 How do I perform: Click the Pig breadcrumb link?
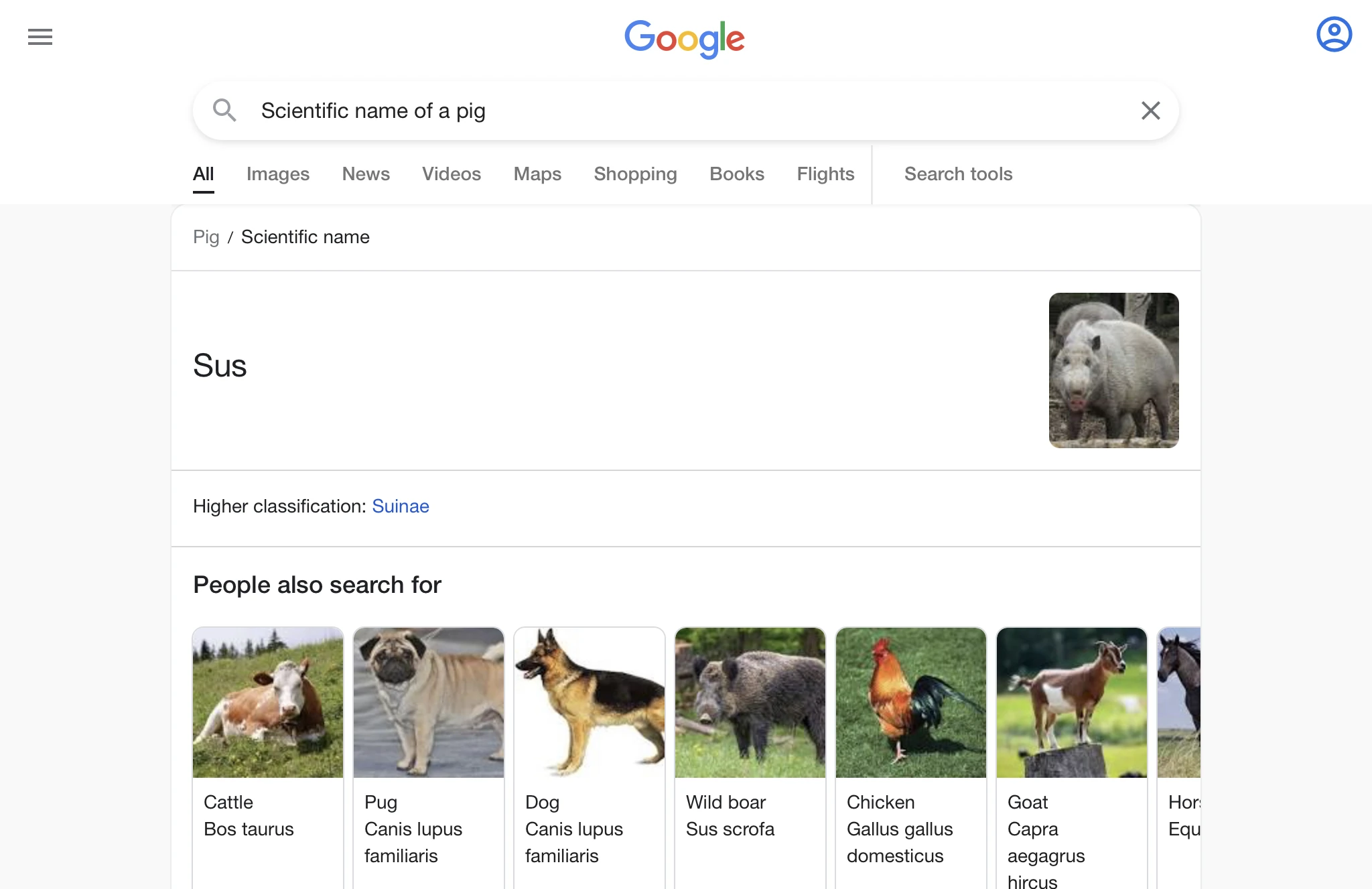pos(206,237)
